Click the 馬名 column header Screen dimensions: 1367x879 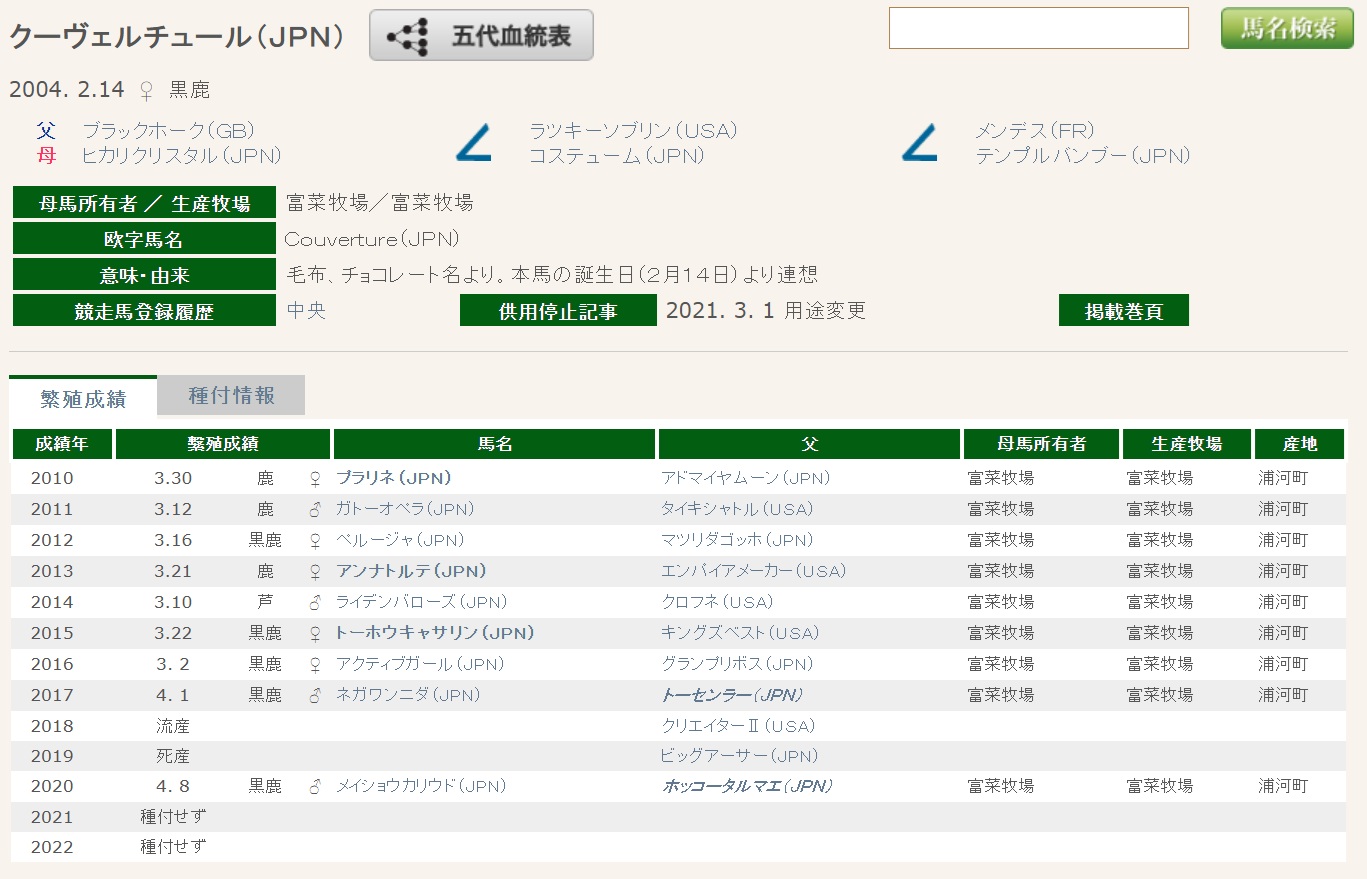(x=494, y=444)
